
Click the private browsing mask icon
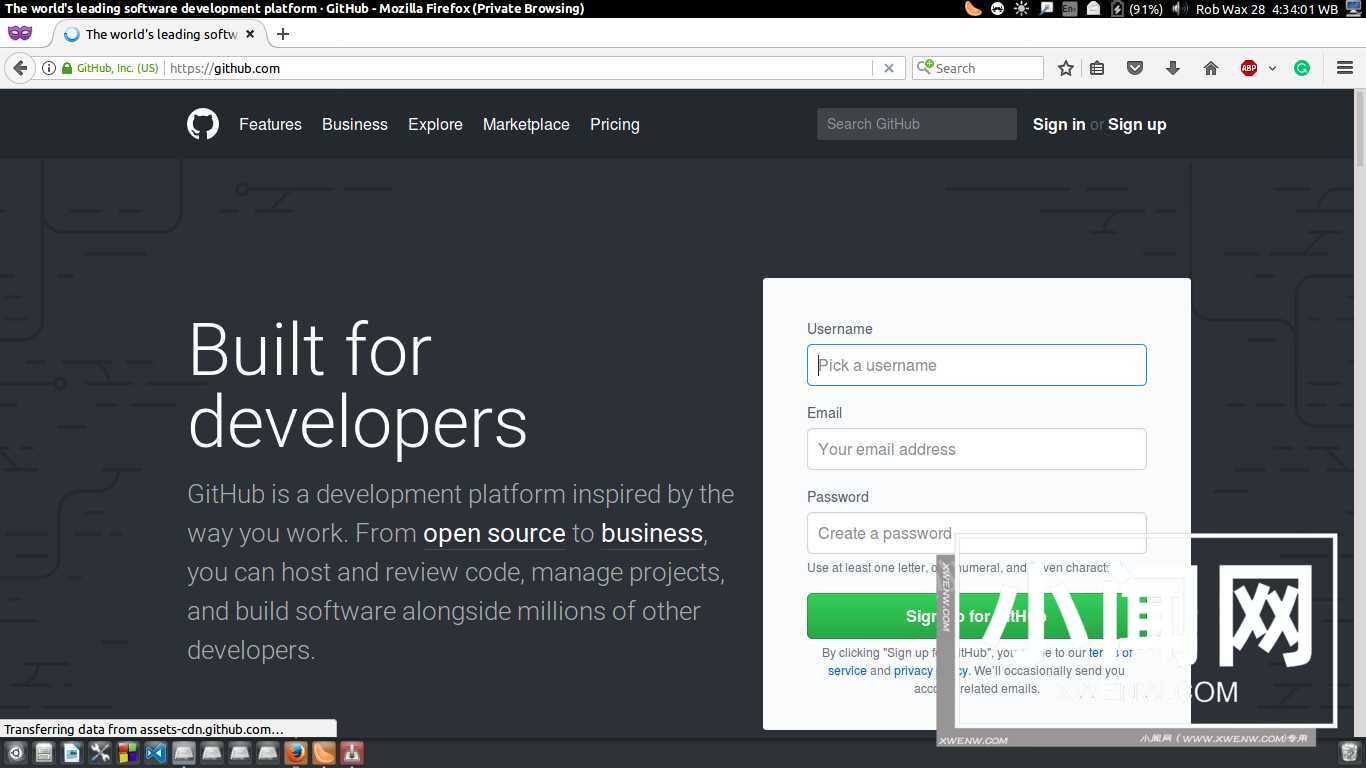coord(20,33)
